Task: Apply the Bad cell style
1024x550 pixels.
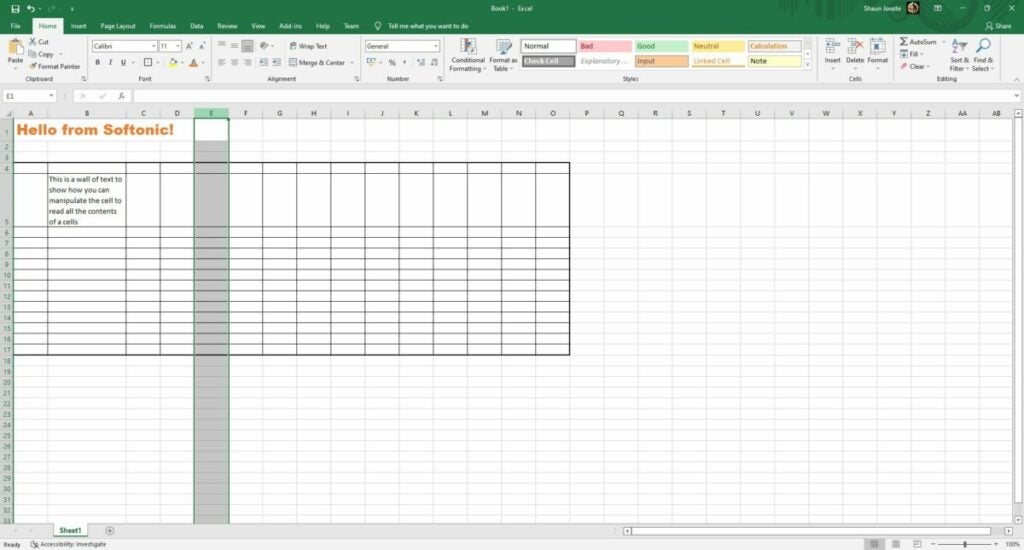Action: click(605, 46)
